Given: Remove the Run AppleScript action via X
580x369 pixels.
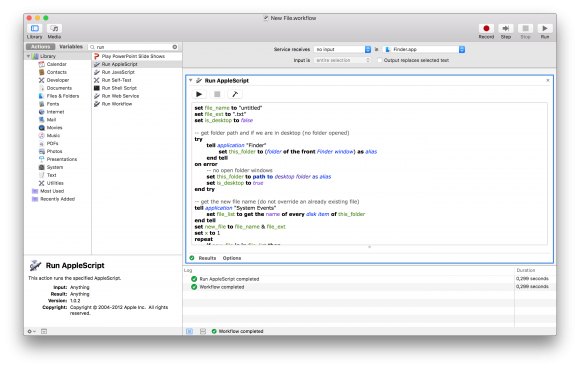Looking at the screenshot, I should (x=548, y=80).
